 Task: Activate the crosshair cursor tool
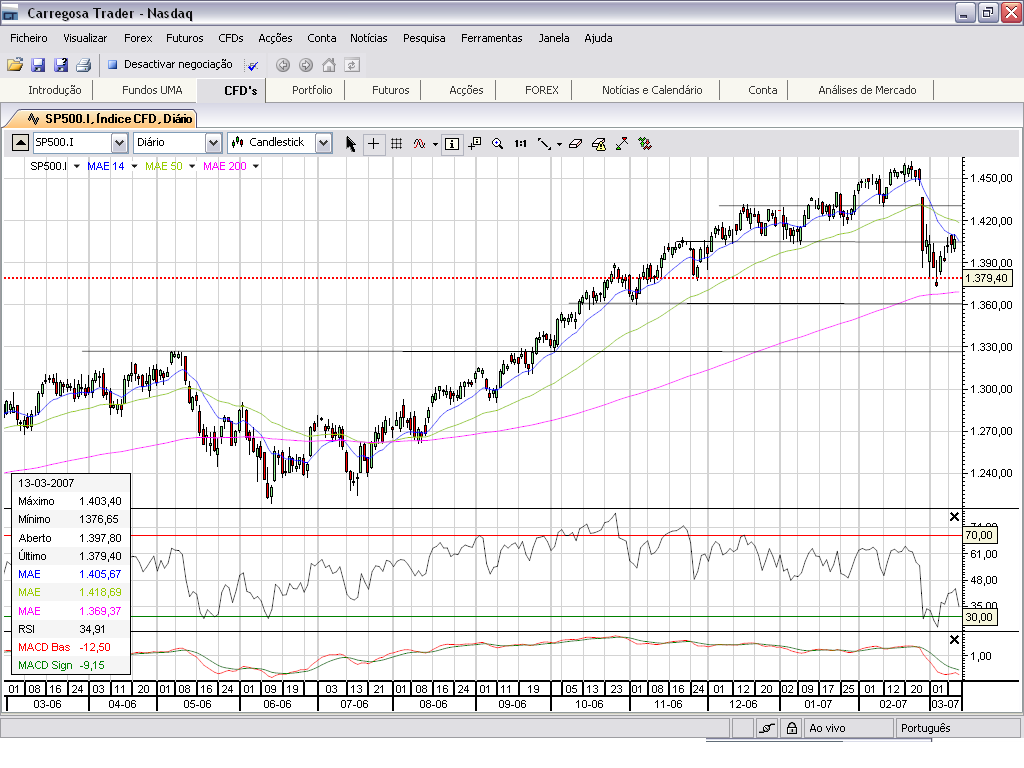tap(373, 143)
